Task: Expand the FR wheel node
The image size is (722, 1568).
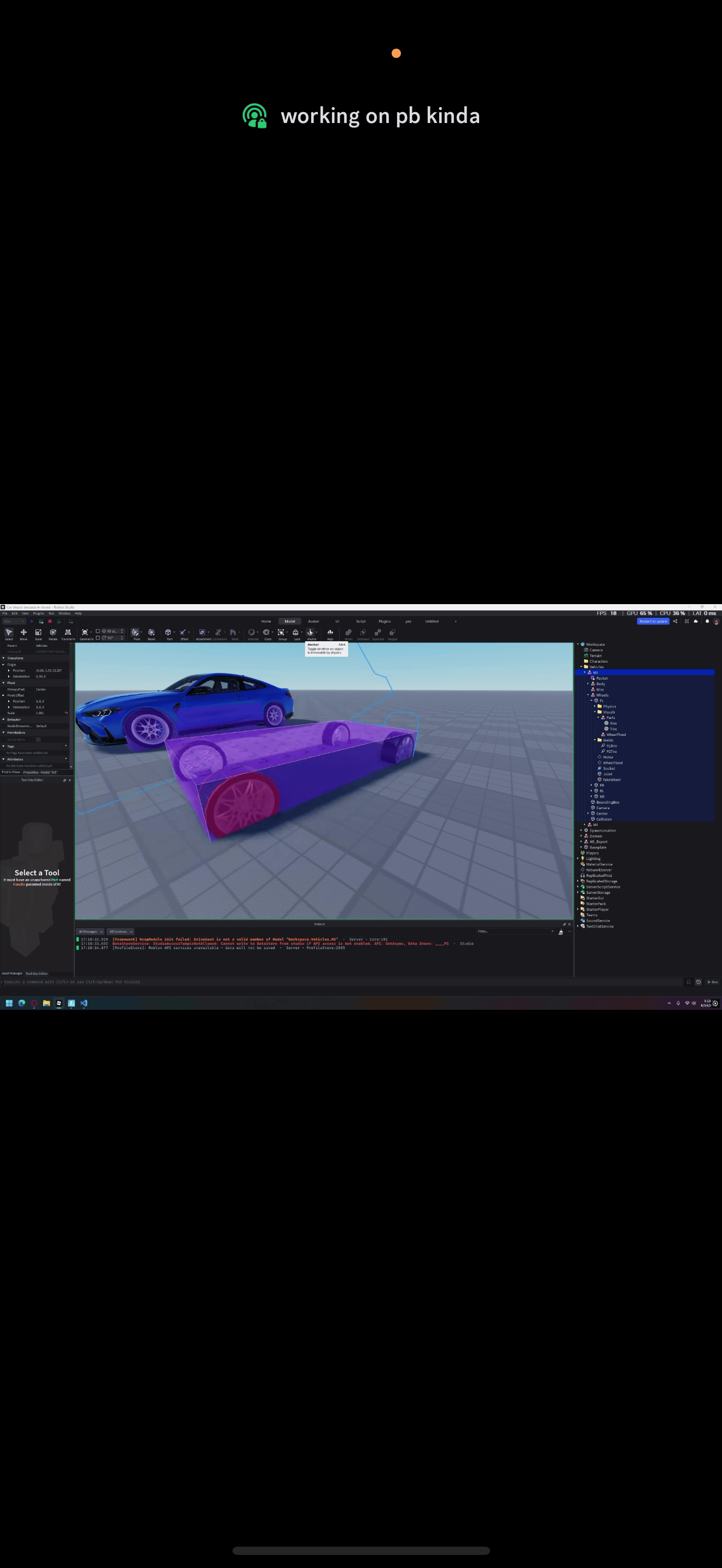Action: [591, 785]
